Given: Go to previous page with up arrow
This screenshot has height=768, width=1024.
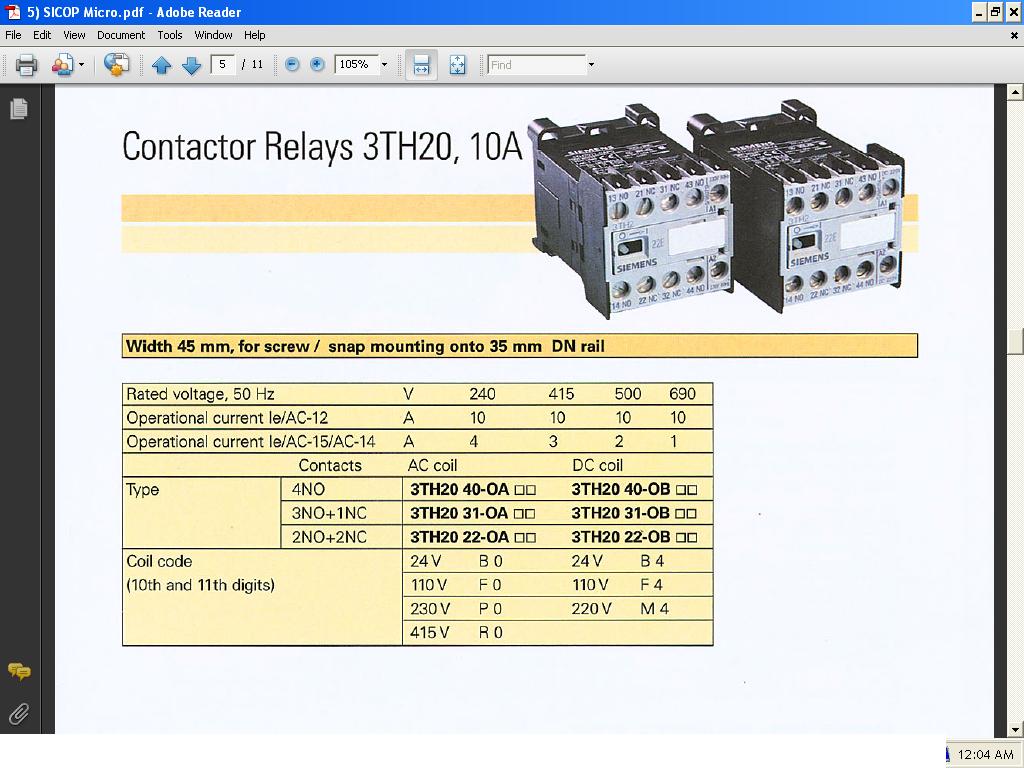Looking at the screenshot, I should 161,65.
